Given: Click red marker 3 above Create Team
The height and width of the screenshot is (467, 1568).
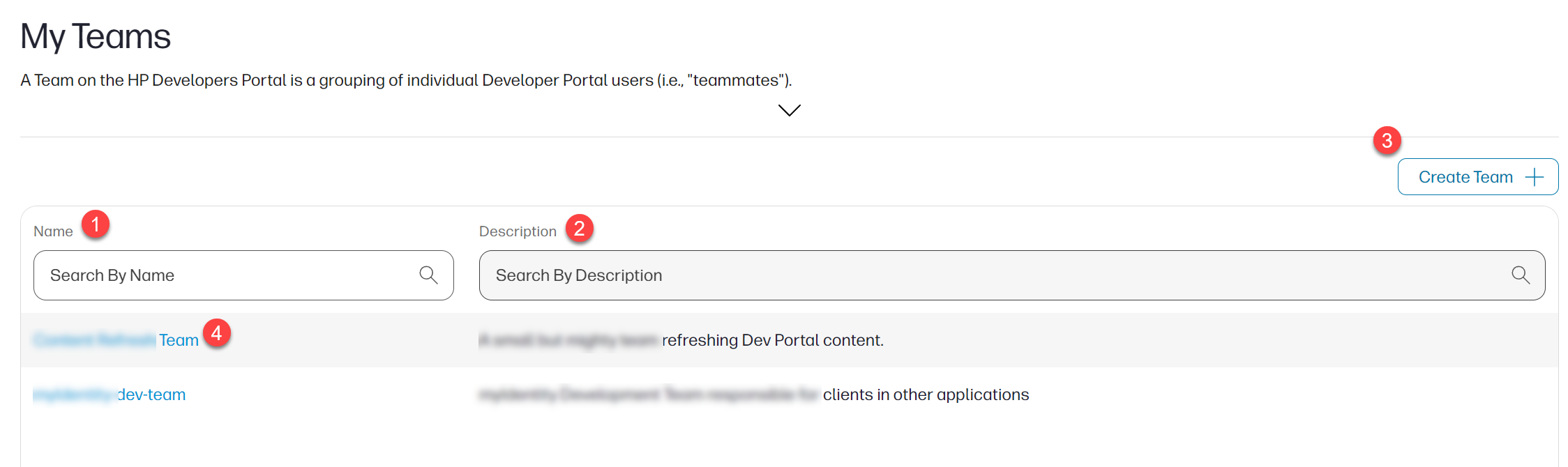Looking at the screenshot, I should coord(1387,140).
